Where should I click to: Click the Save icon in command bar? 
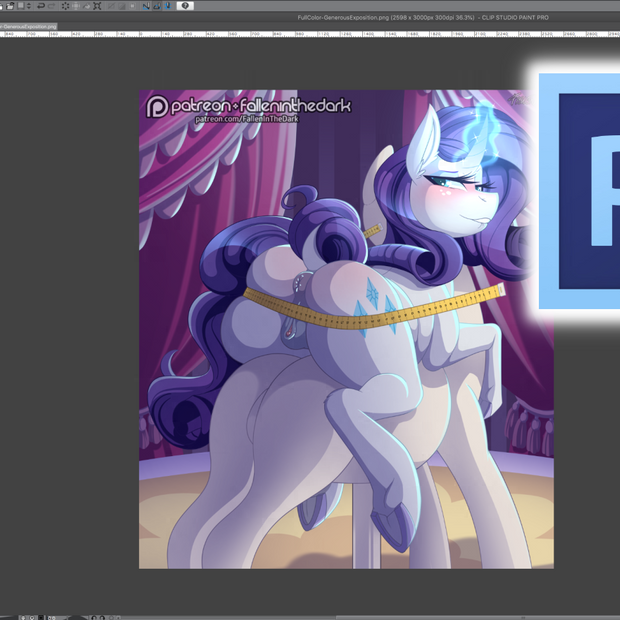(20, 6)
